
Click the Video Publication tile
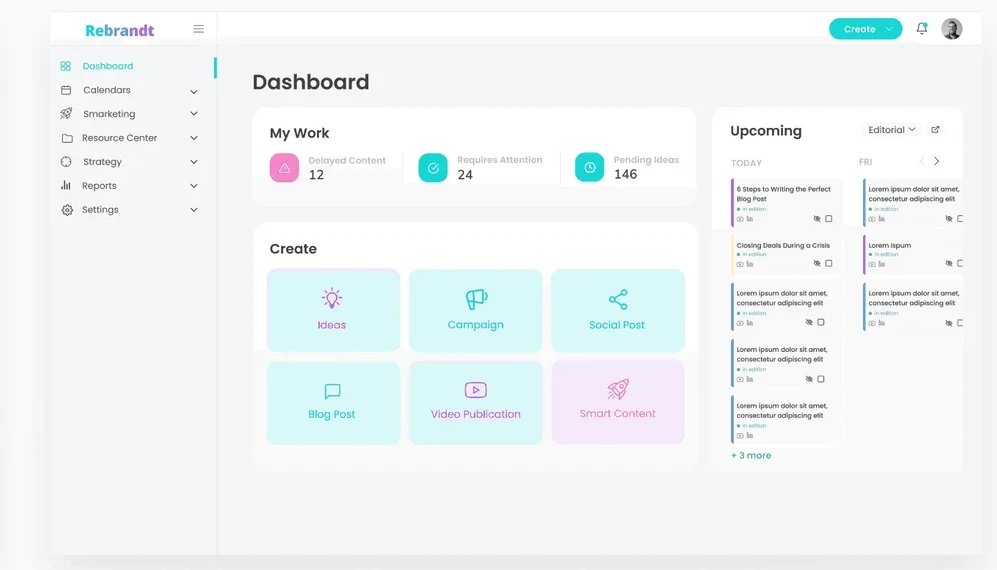click(476, 403)
